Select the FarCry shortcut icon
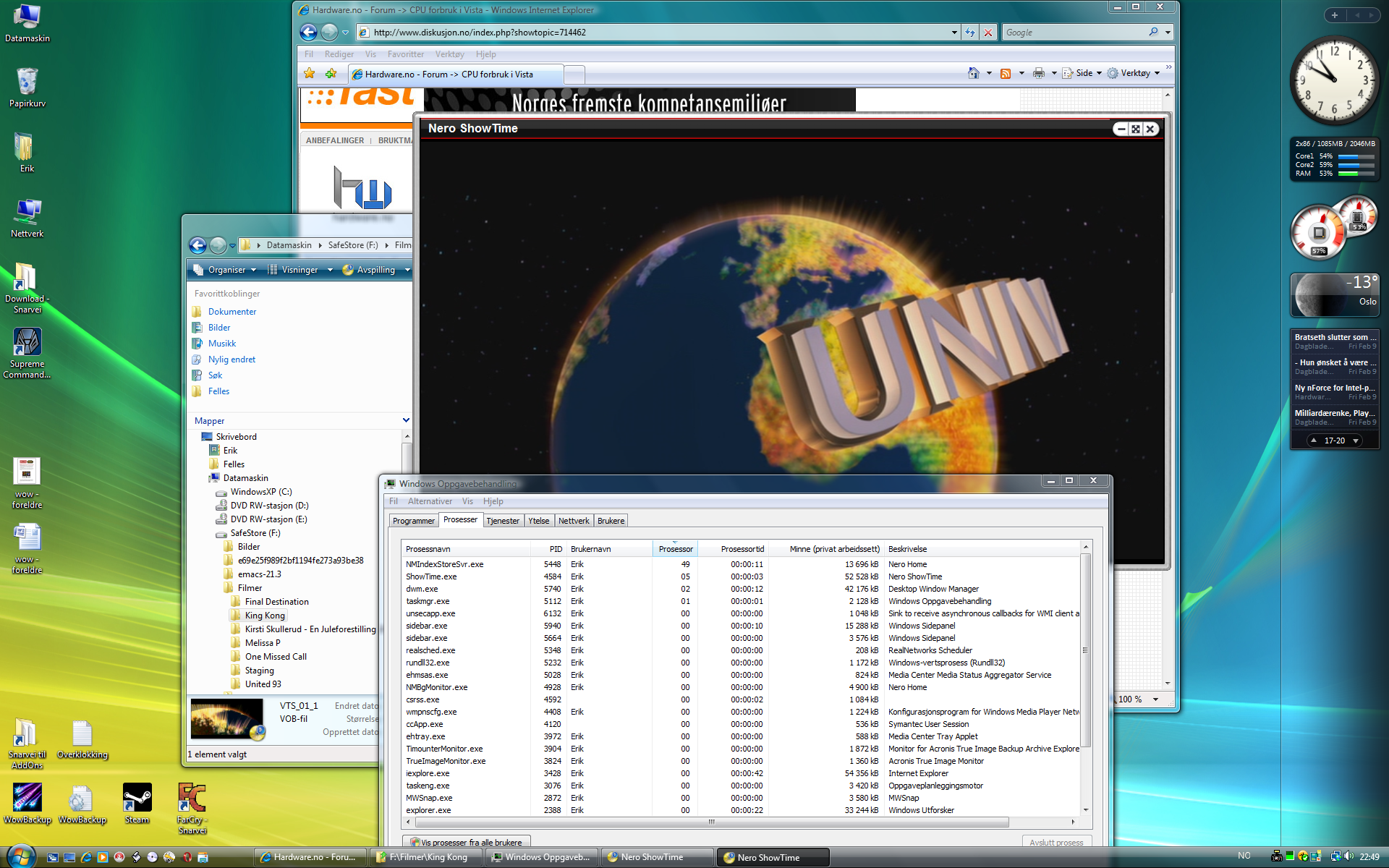Image resolution: width=1389 pixels, height=868 pixels. pos(192,808)
